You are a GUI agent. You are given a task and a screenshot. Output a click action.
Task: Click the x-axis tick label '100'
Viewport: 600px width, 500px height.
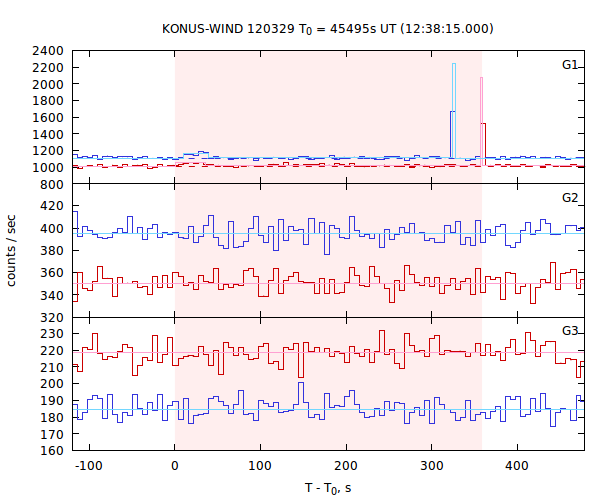click(x=260, y=466)
